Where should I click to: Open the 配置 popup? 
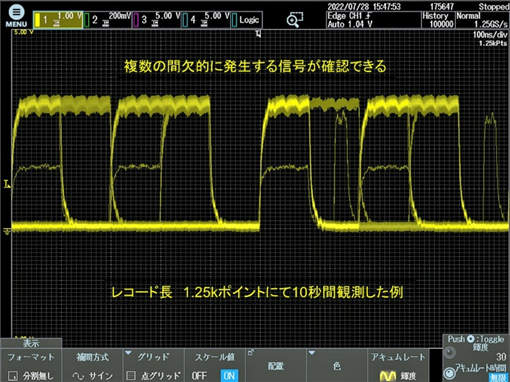point(276,366)
